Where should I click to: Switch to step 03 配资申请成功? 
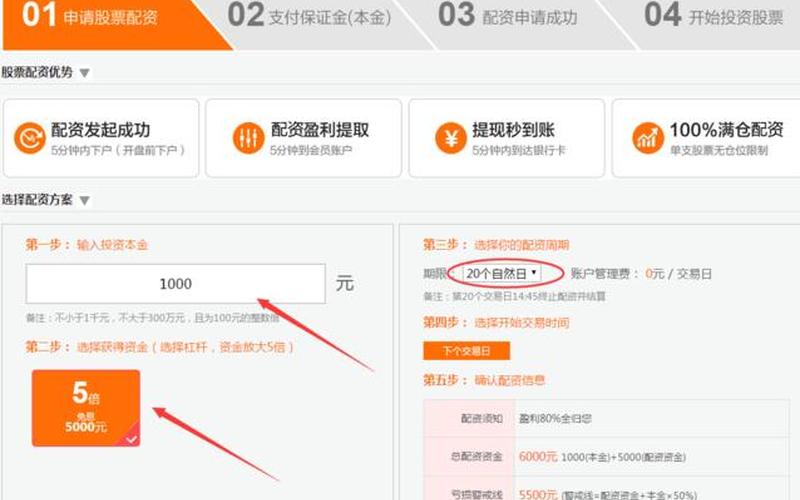pyautogui.click(x=508, y=16)
